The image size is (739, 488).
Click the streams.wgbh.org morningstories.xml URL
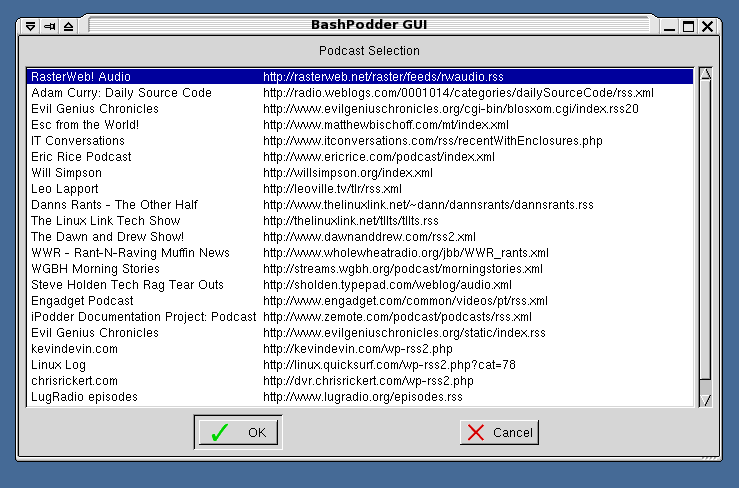pos(403,269)
